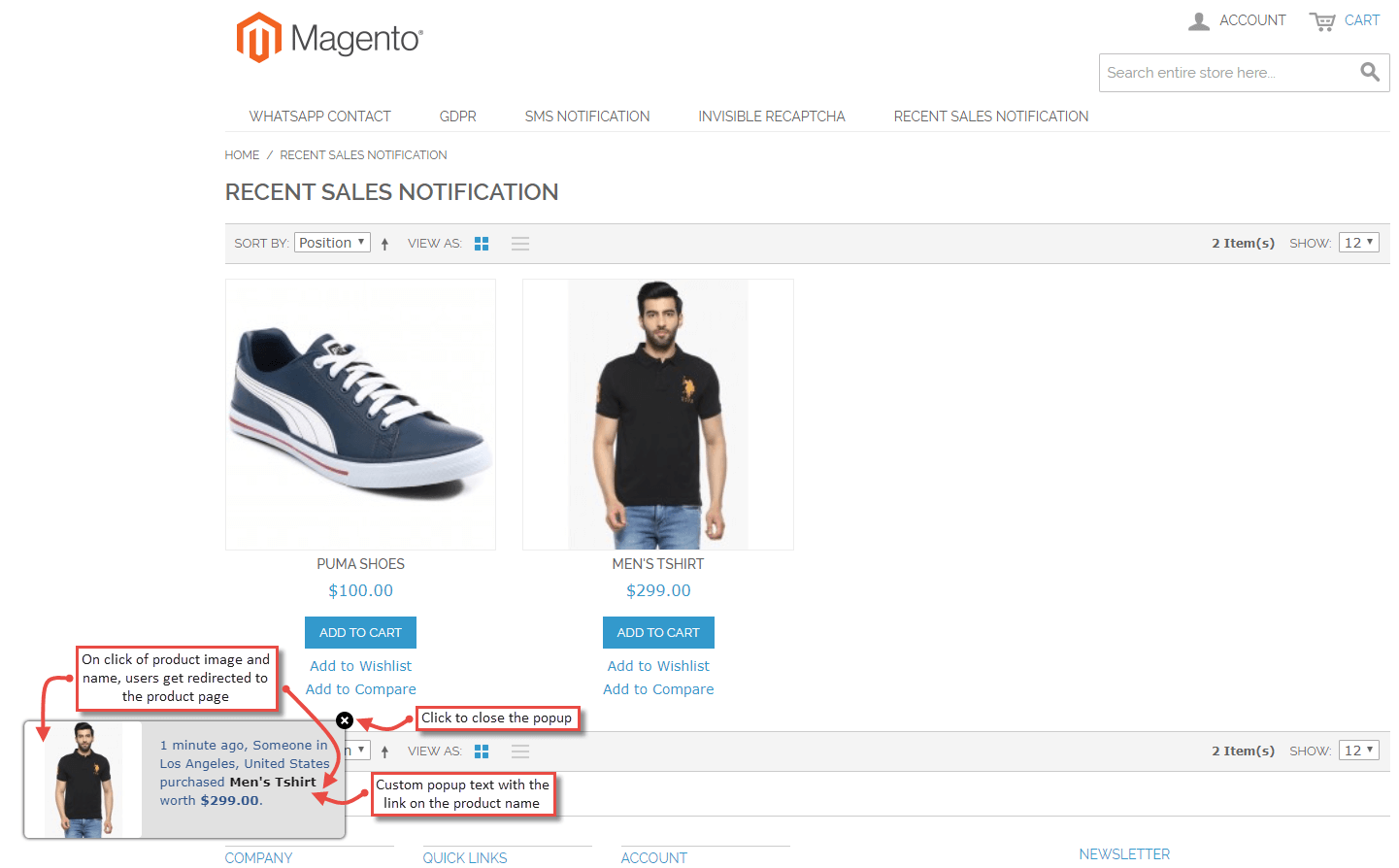The width and height of the screenshot is (1399, 868).
Task: Select grid view in bottom toolbar
Action: point(482,751)
